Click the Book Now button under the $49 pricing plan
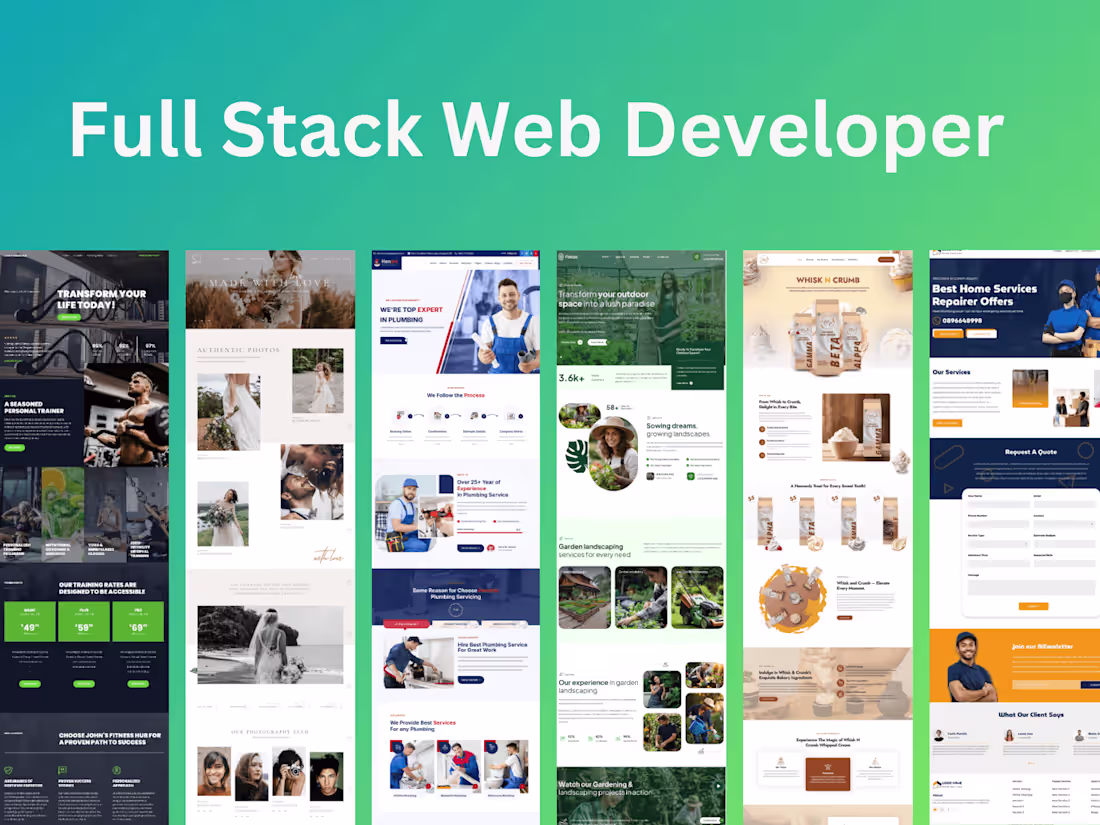This screenshot has width=1100, height=825. (30, 684)
